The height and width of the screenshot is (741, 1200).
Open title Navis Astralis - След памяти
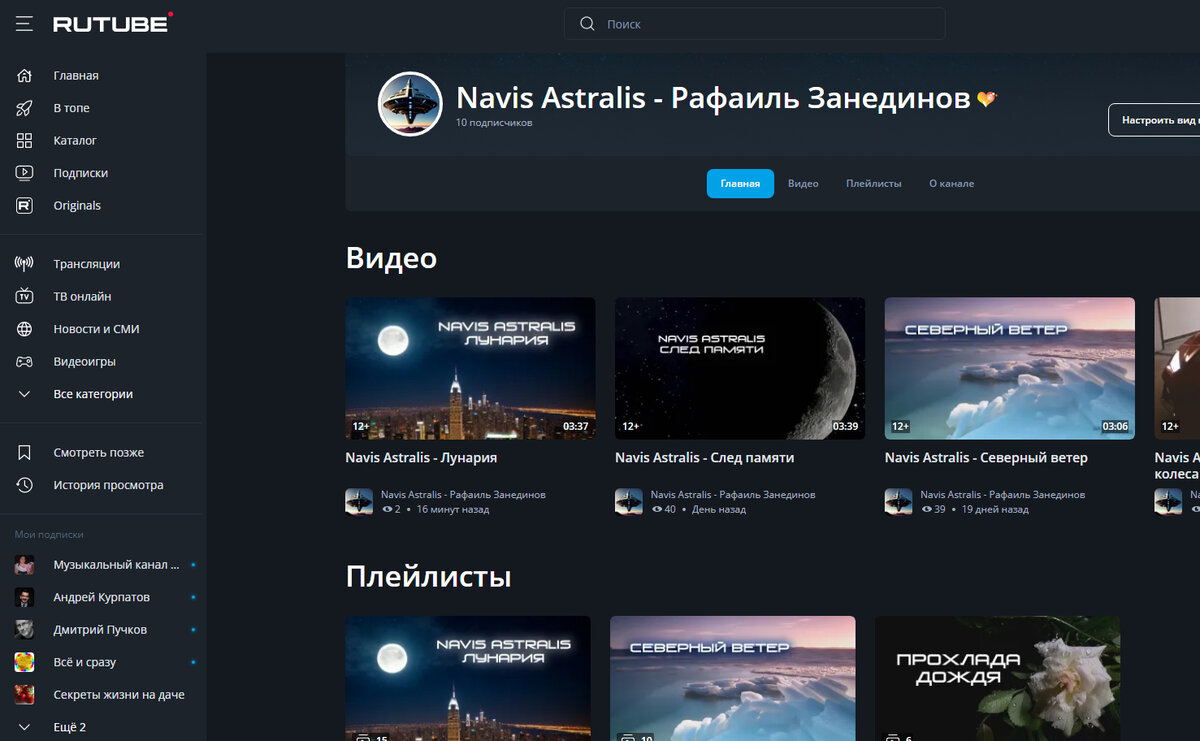(704, 458)
